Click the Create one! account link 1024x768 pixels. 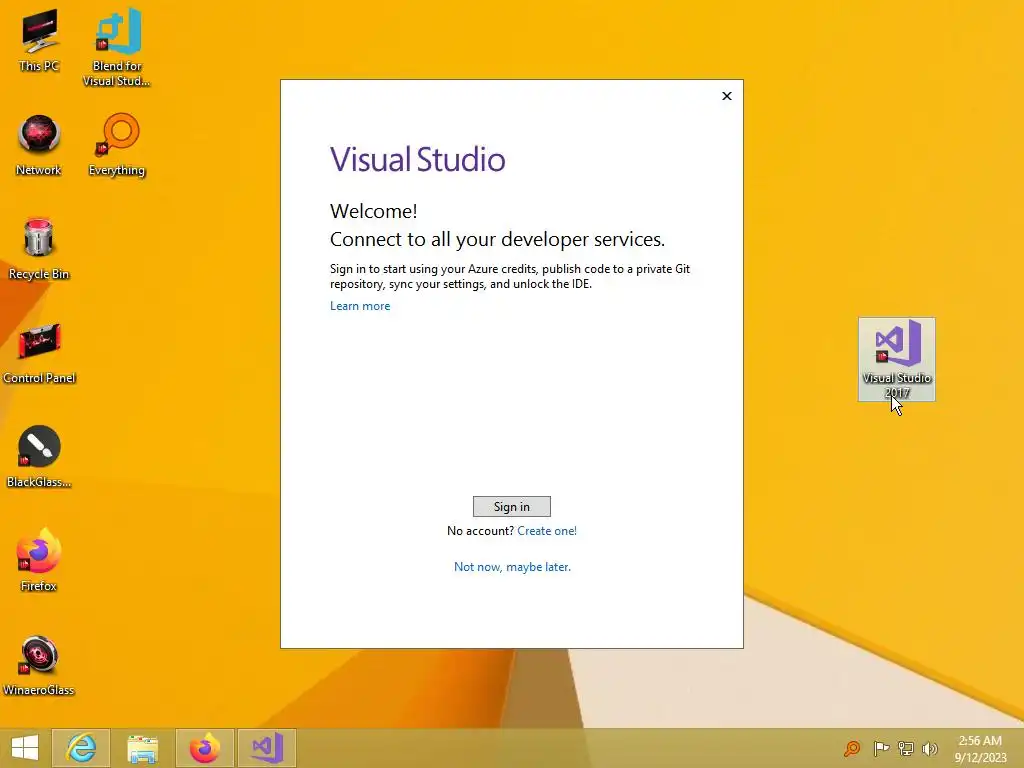pos(547,531)
